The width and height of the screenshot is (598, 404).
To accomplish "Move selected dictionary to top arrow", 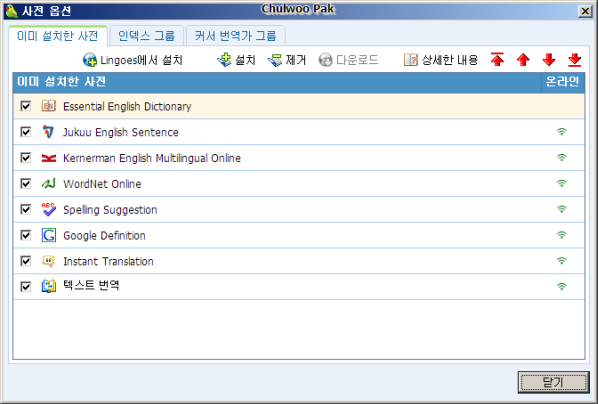I will point(497,60).
